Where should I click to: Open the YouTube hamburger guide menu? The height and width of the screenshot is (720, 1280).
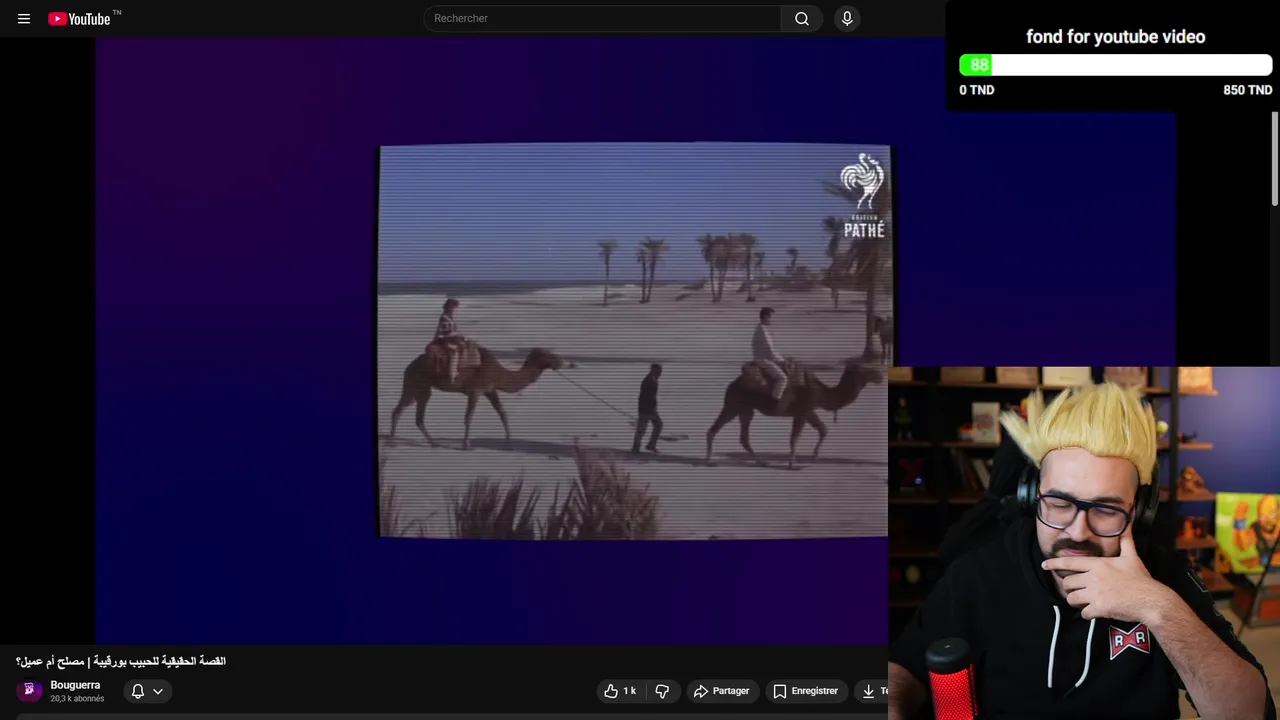[x=24, y=19]
